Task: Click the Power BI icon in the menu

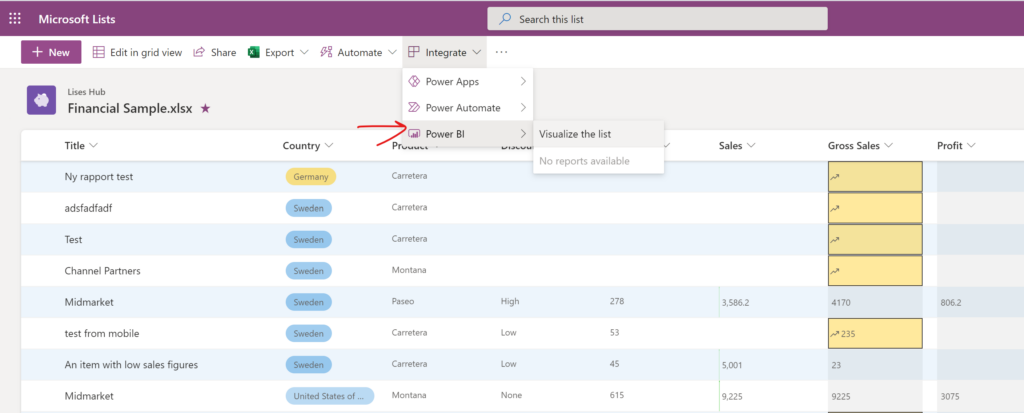Action: coord(414,134)
